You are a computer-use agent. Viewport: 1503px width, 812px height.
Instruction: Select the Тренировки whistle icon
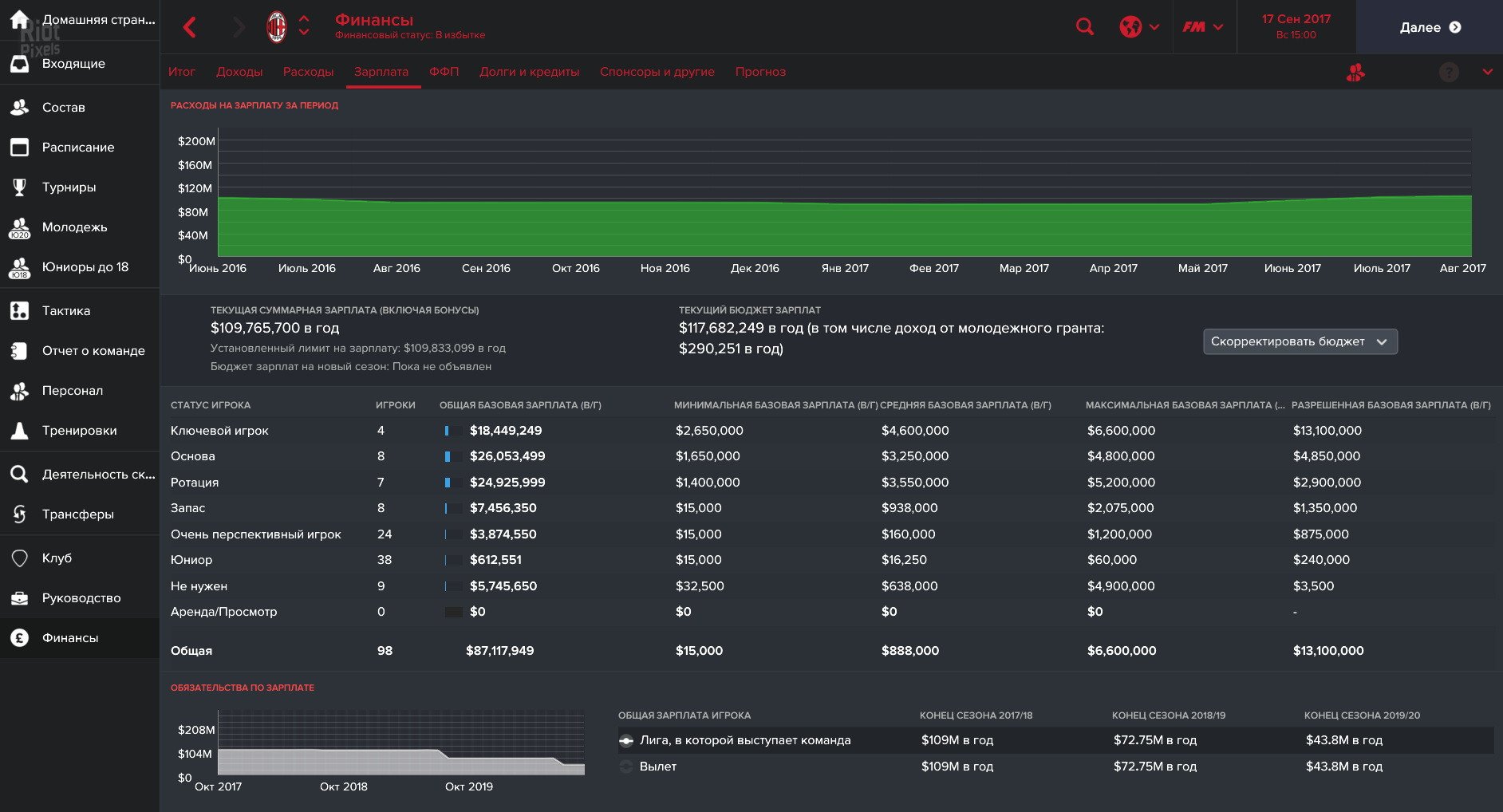[20, 430]
